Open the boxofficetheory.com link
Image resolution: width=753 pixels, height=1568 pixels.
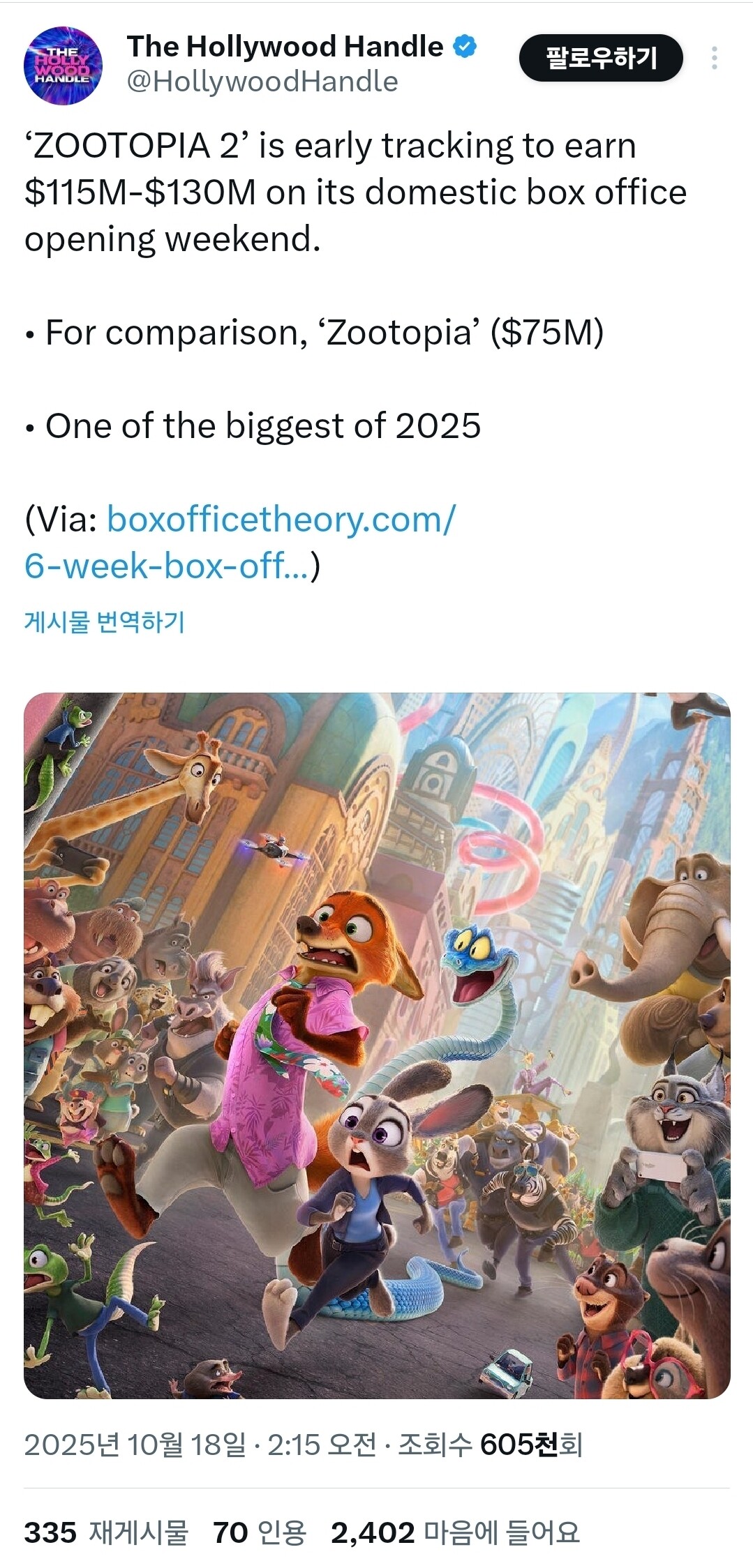pyautogui.click(x=281, y=519)
